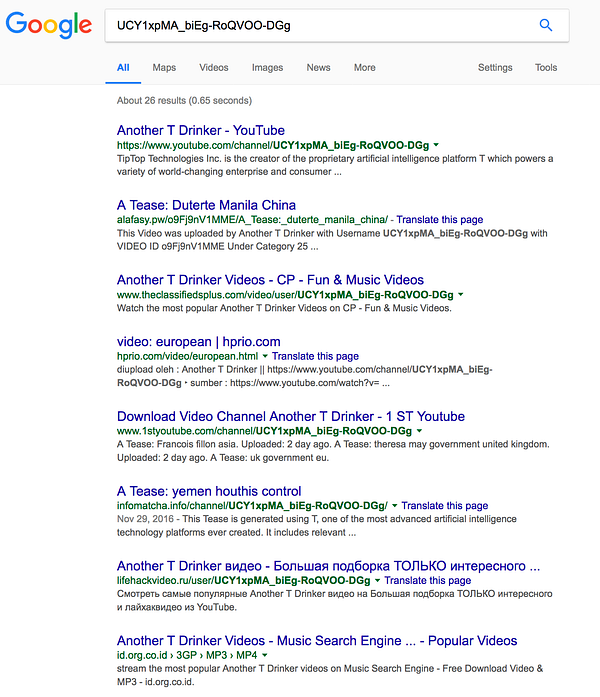
Task: Expand dropdown arrow beside 1styoutube.com URL
Action: point(419,431)
